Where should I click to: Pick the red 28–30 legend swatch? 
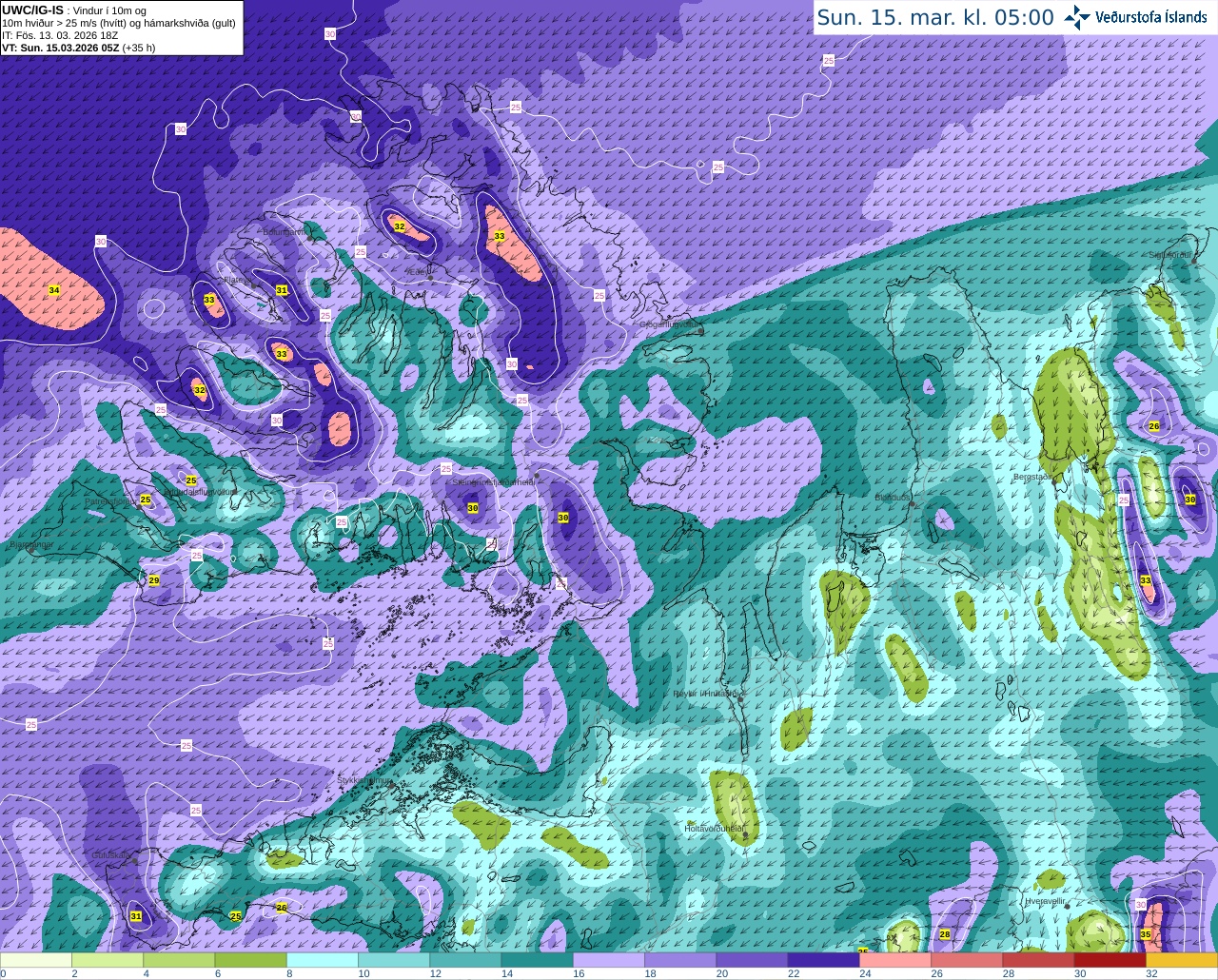point(1038,960)
